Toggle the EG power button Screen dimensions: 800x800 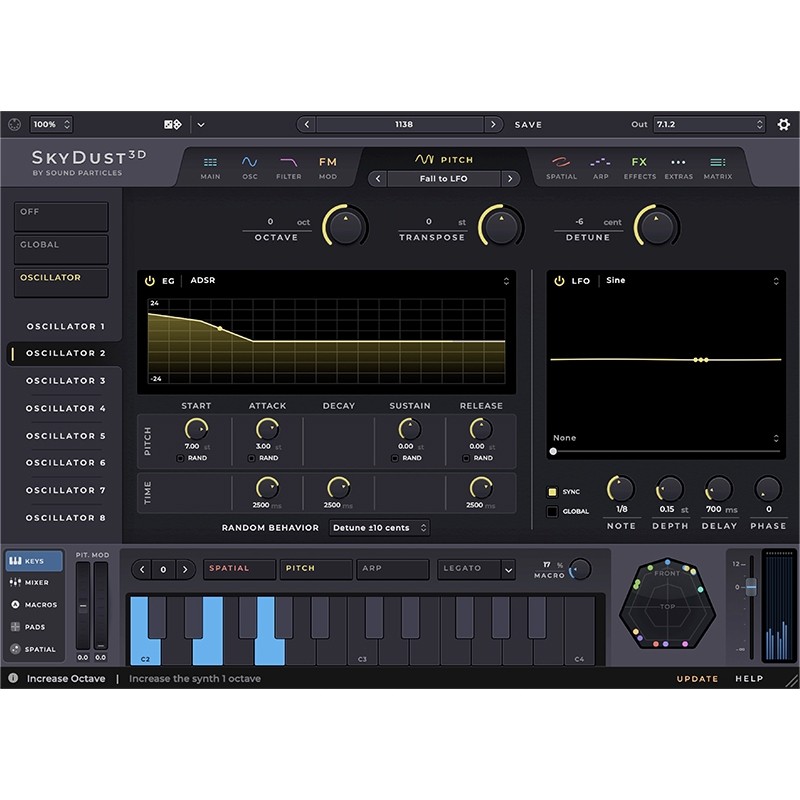pyautogui.click(x=149, y=281)
